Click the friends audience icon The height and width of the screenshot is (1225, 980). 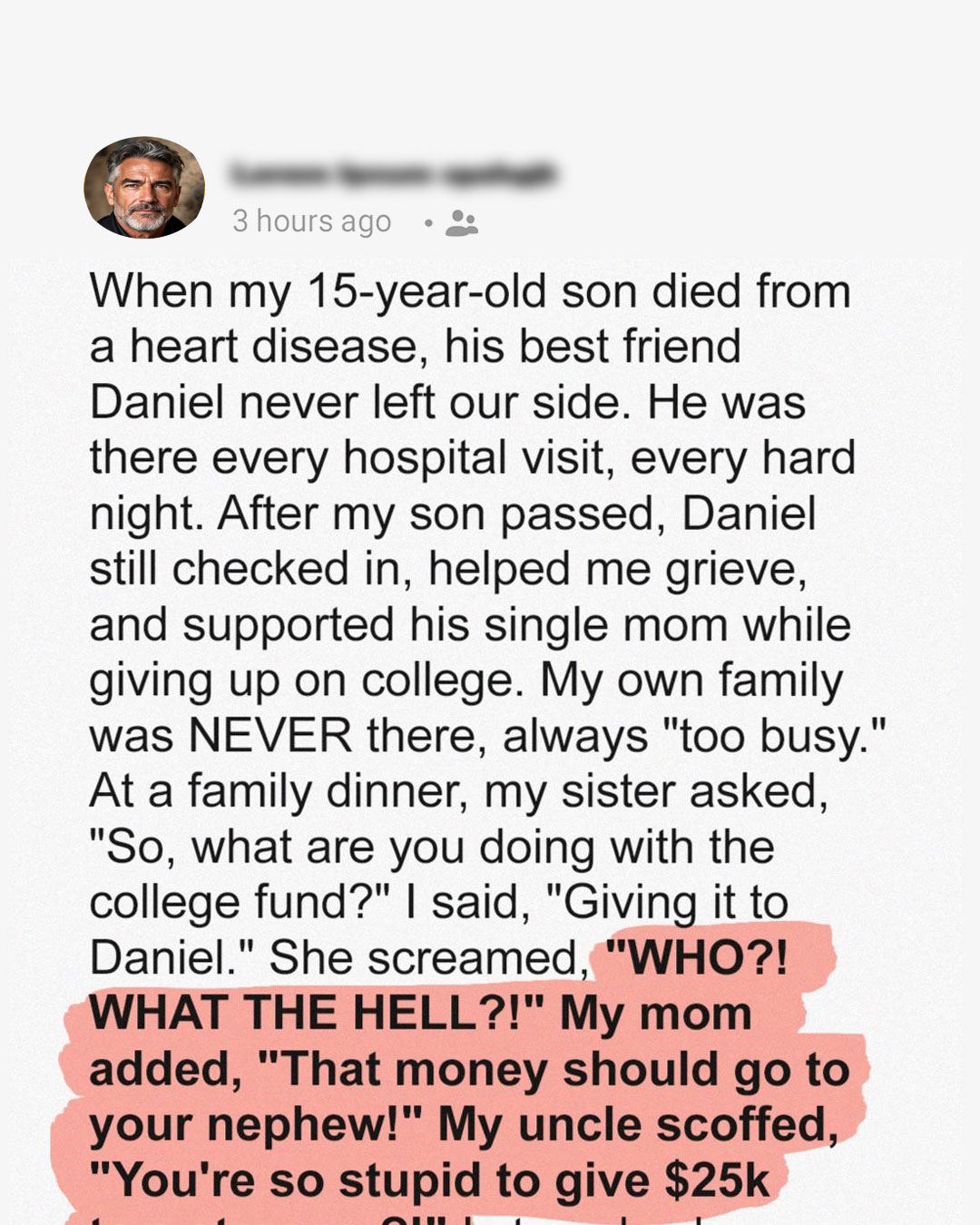(x=462, y=222)
